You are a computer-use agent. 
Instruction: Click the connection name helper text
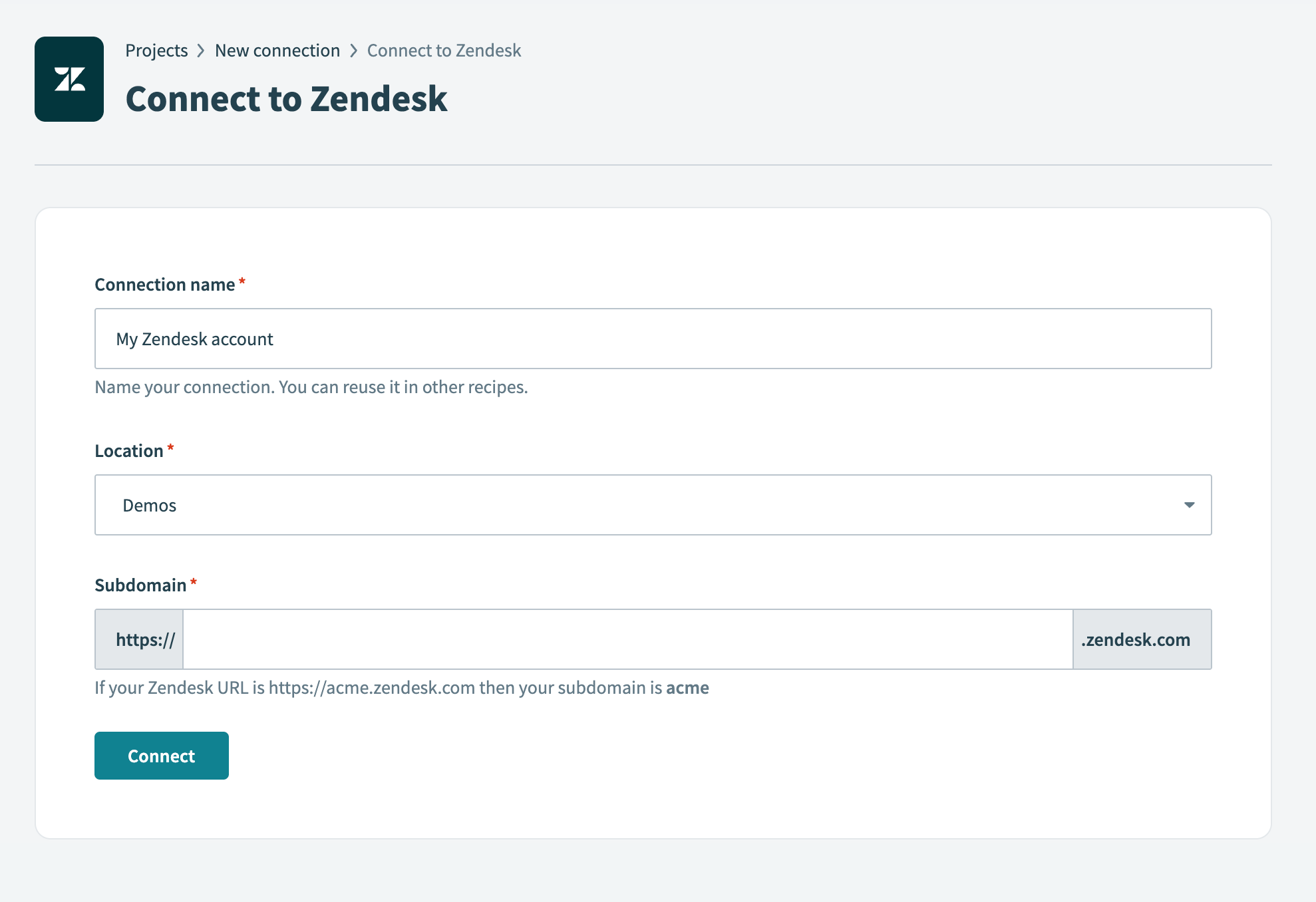click(311, 386)
